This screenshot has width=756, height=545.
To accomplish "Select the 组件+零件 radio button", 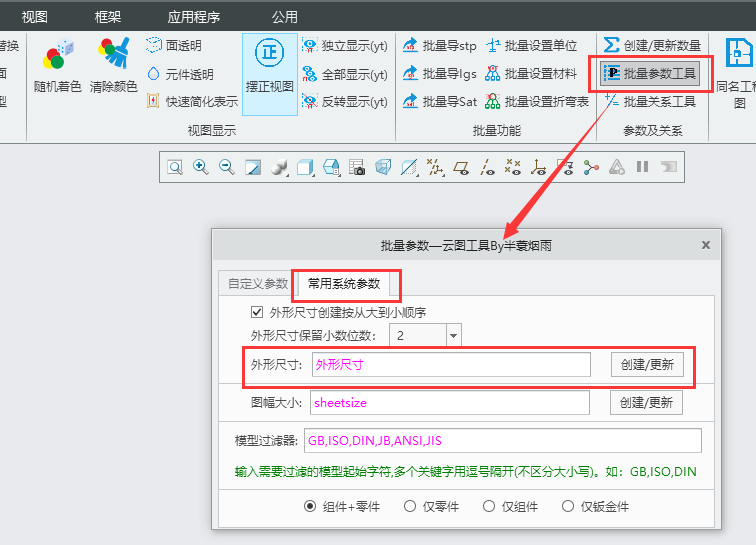I will click(x=310, y=506).
